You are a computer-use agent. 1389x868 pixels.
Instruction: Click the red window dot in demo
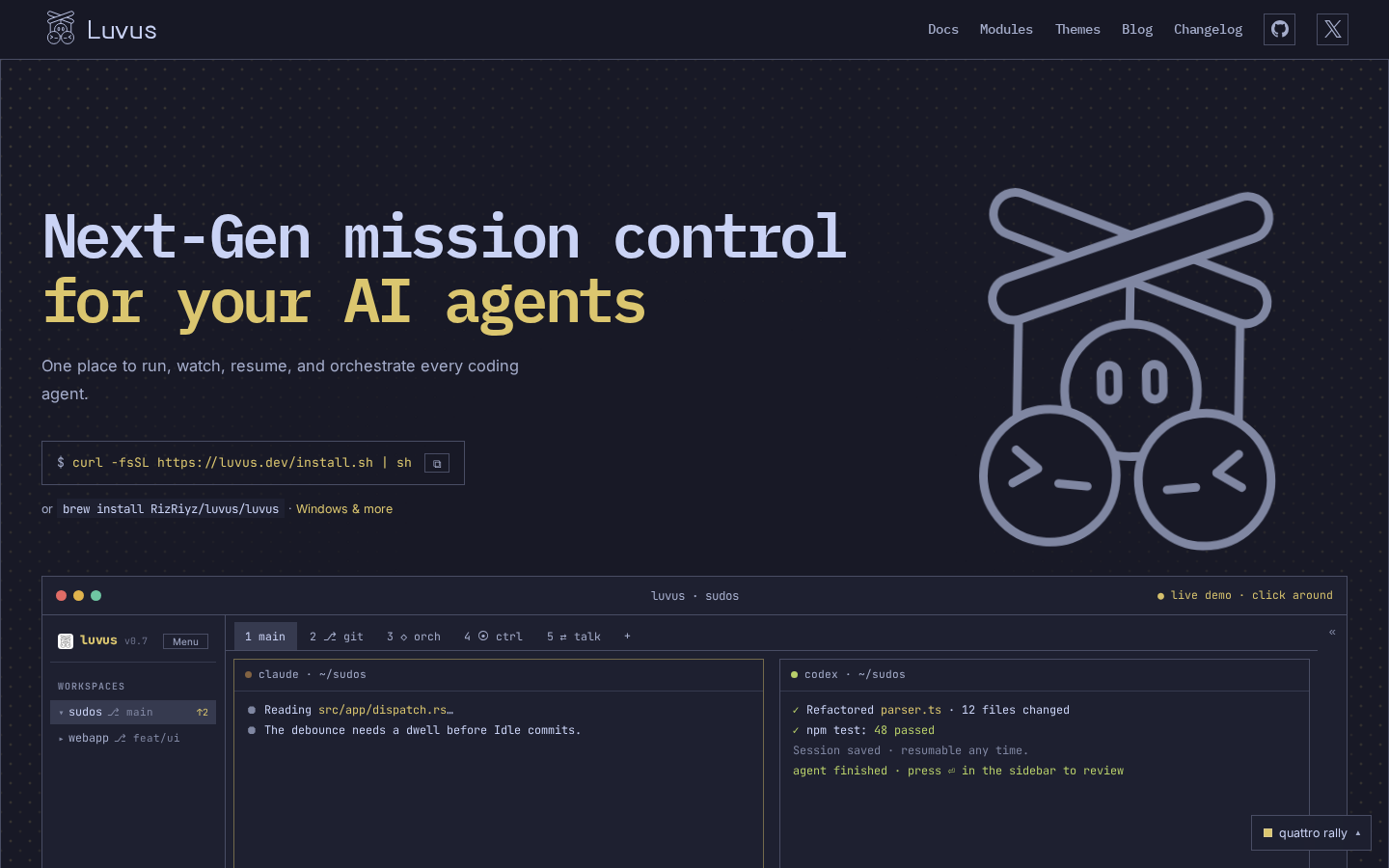[x=62, y=596]
